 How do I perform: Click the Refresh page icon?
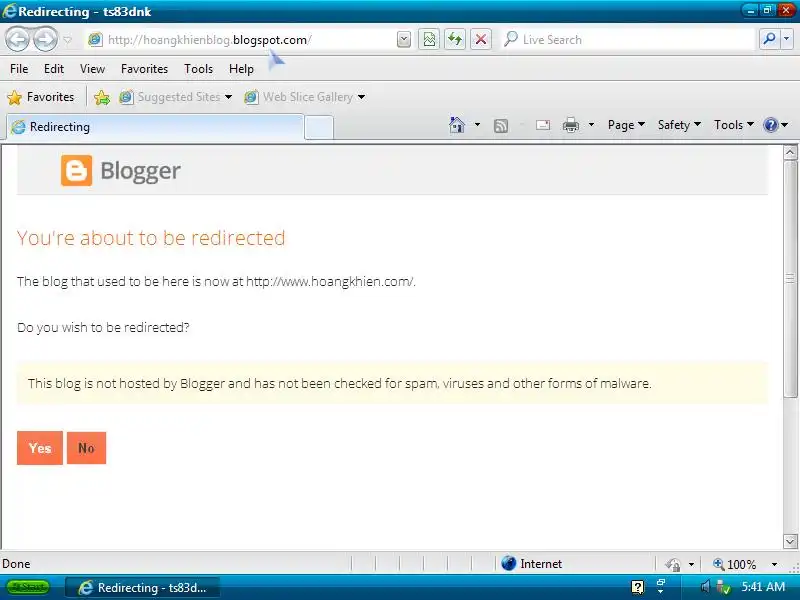(455, 39)
